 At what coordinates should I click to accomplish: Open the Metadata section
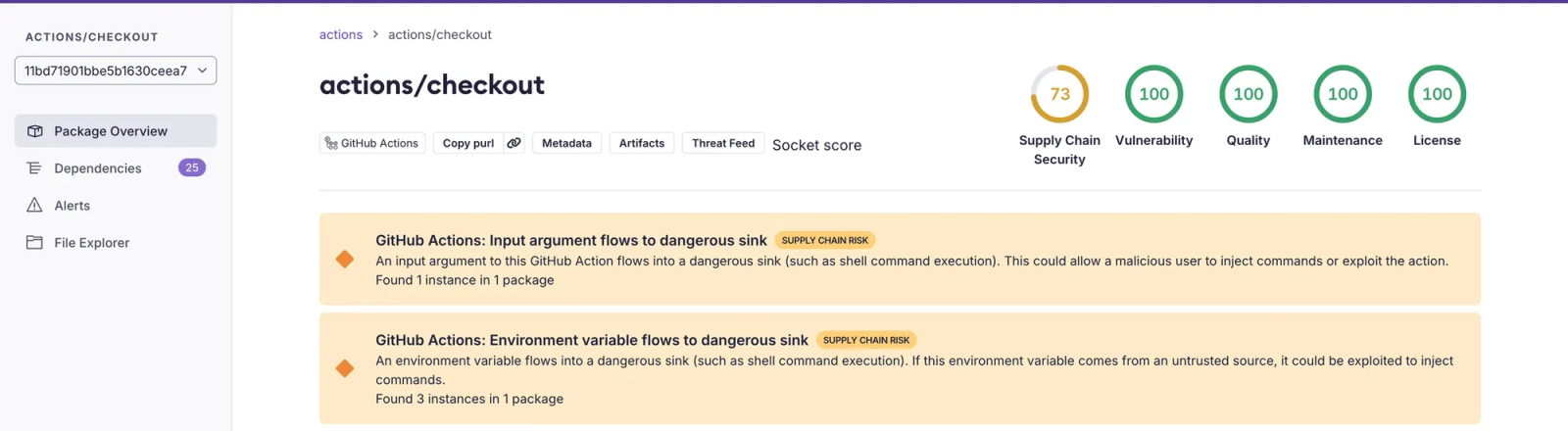(566, 143)
